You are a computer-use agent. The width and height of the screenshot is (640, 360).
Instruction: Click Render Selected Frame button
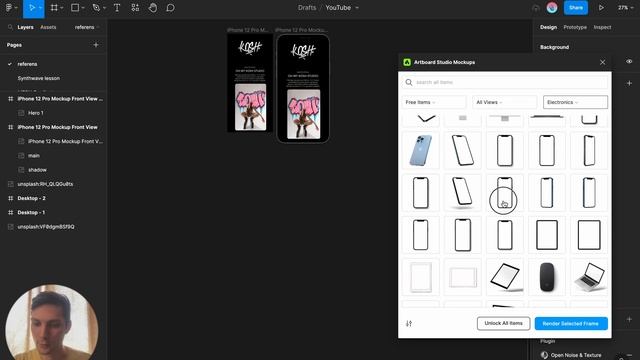(571, 323)
